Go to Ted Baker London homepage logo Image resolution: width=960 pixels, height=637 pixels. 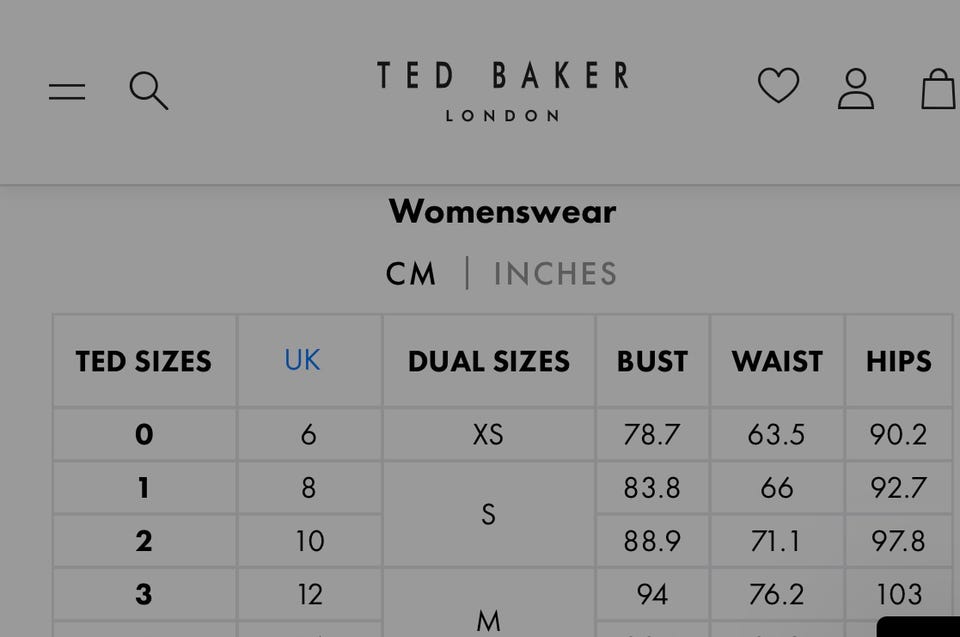502,90
